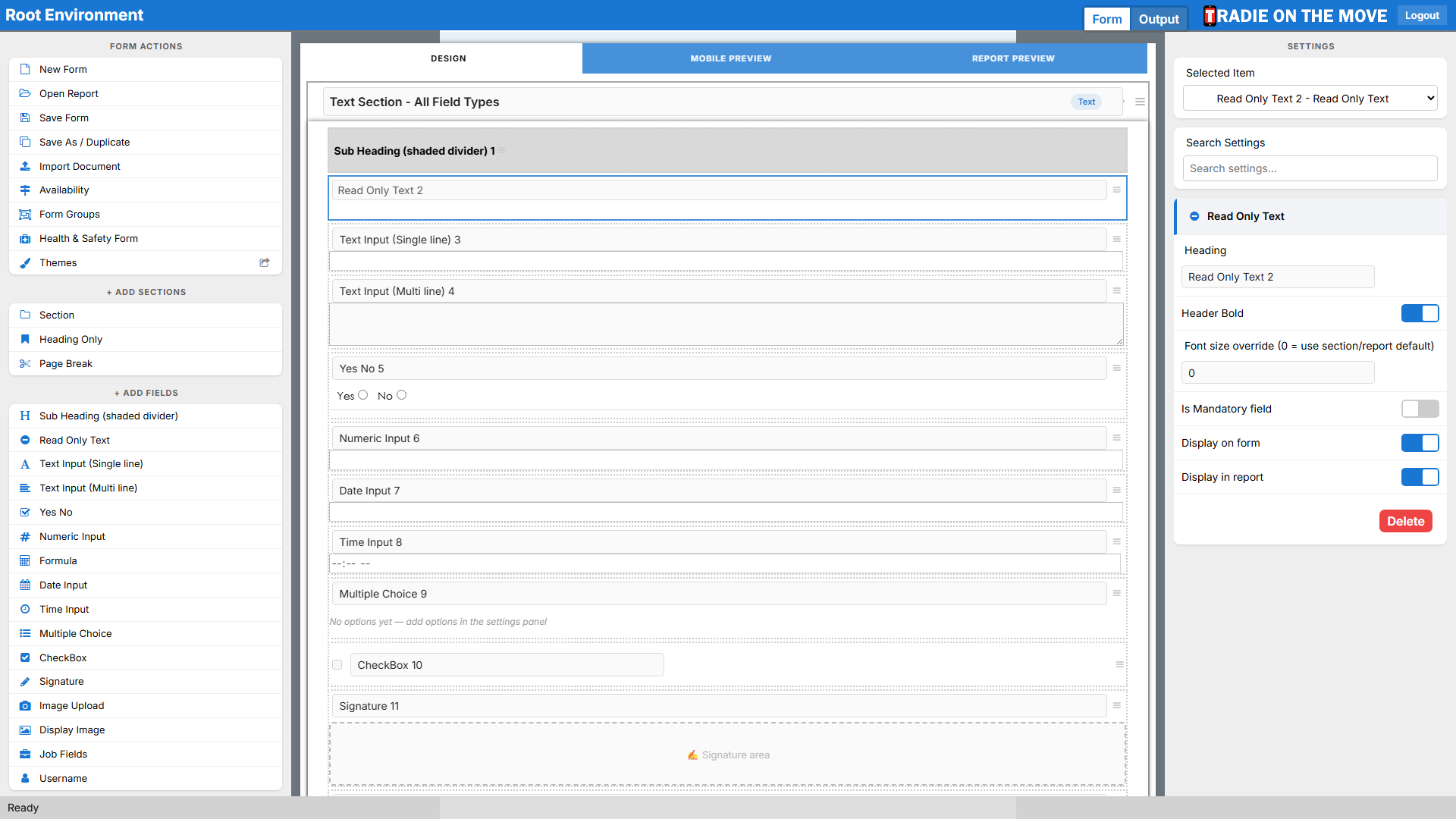This screenshot has height=819, width=1456.
Task: Click the Time Input 8 time field
Action: [x=725, y=563]
